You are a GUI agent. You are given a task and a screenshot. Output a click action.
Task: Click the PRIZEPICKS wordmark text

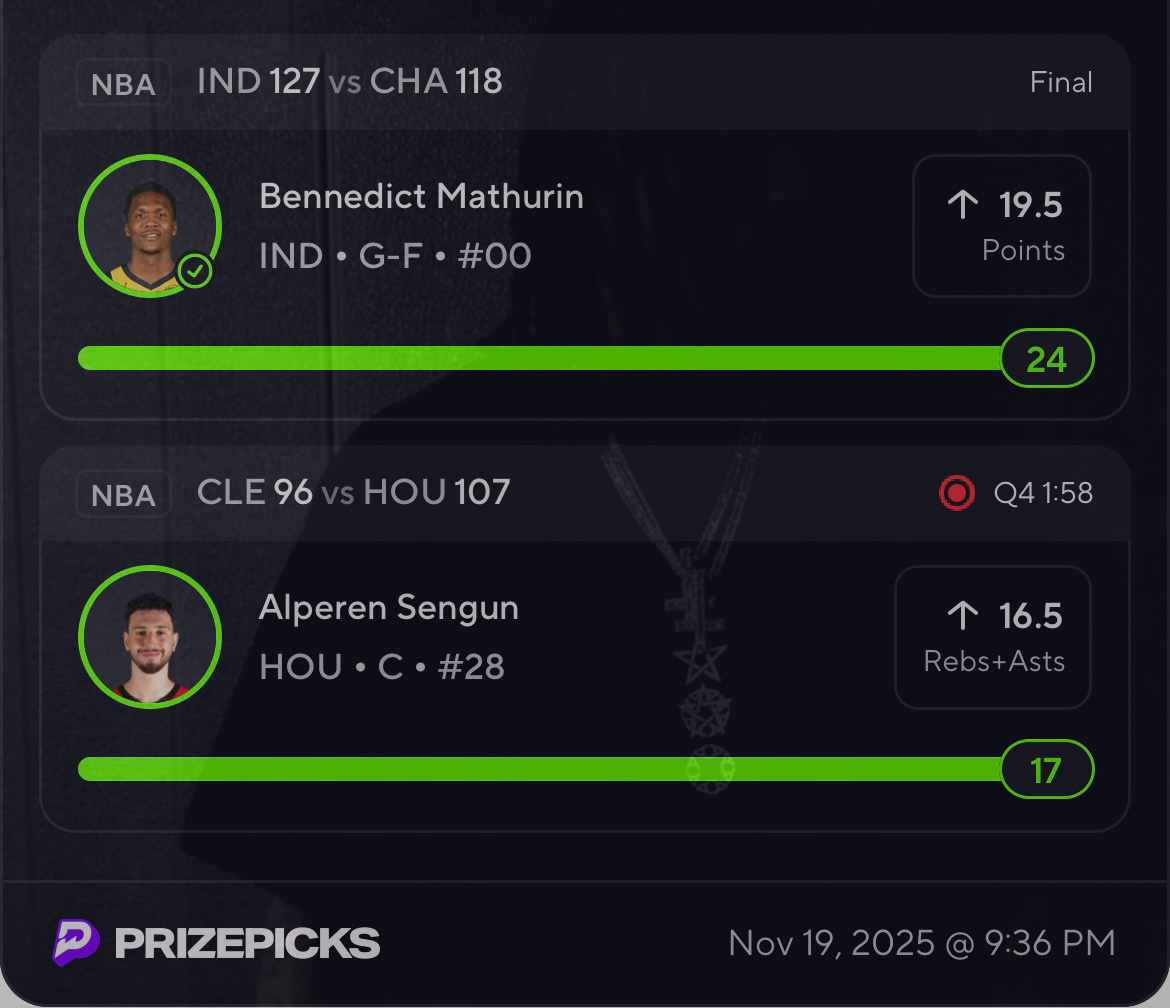247,943
